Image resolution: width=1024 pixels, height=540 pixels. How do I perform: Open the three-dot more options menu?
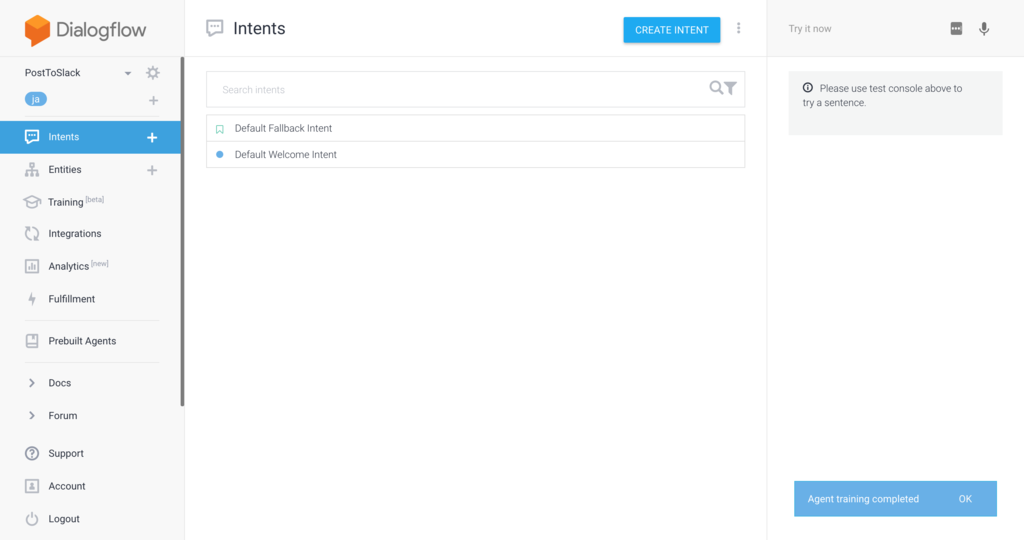[739, 28]
